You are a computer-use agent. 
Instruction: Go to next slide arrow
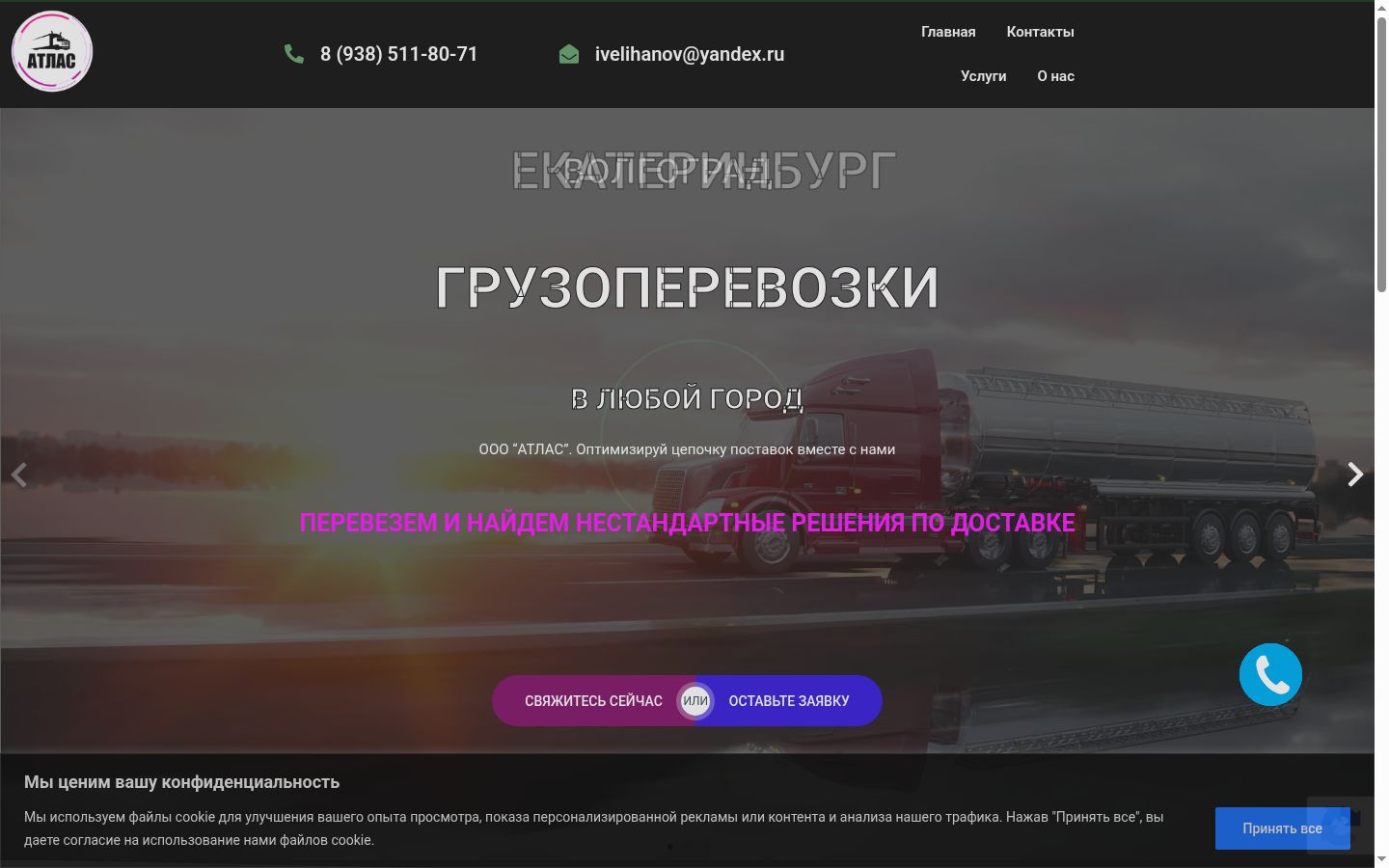pos(1355,475)
